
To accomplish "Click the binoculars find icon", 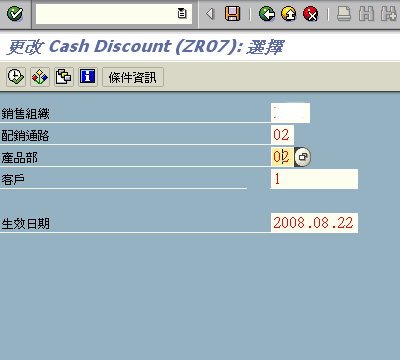I will point(366,14).
